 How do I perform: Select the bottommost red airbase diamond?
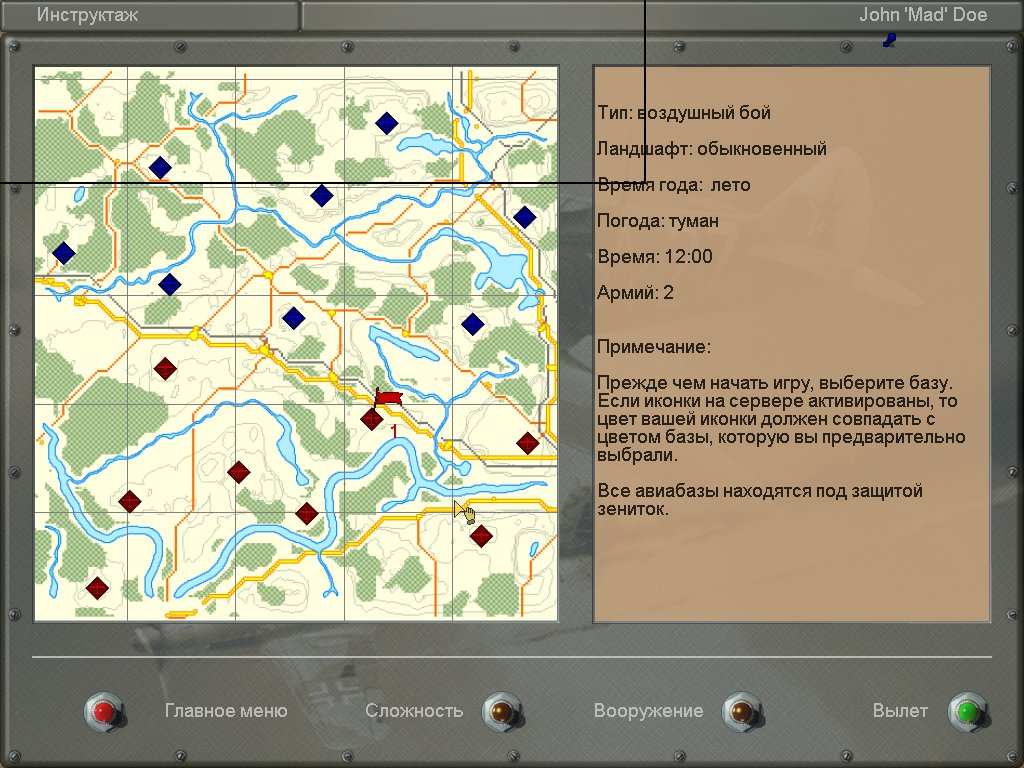97,588
